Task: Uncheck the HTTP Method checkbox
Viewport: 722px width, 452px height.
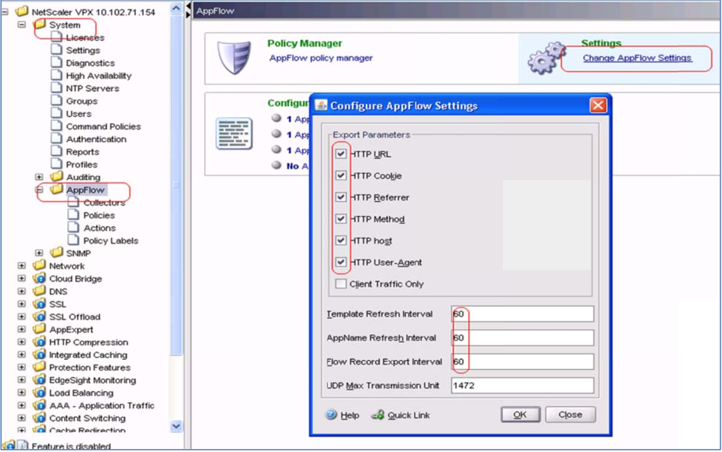Action: [341, 219]
